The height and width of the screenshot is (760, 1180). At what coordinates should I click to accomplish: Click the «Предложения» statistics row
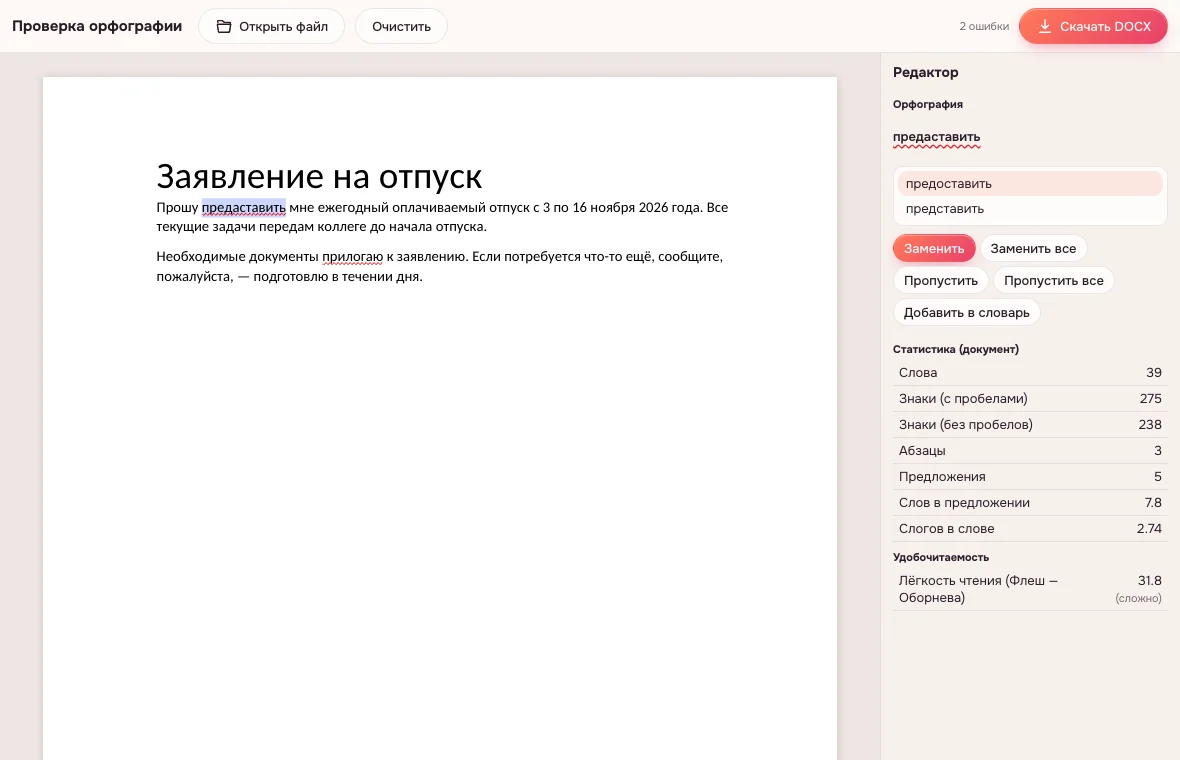[x=1029, y=476]
